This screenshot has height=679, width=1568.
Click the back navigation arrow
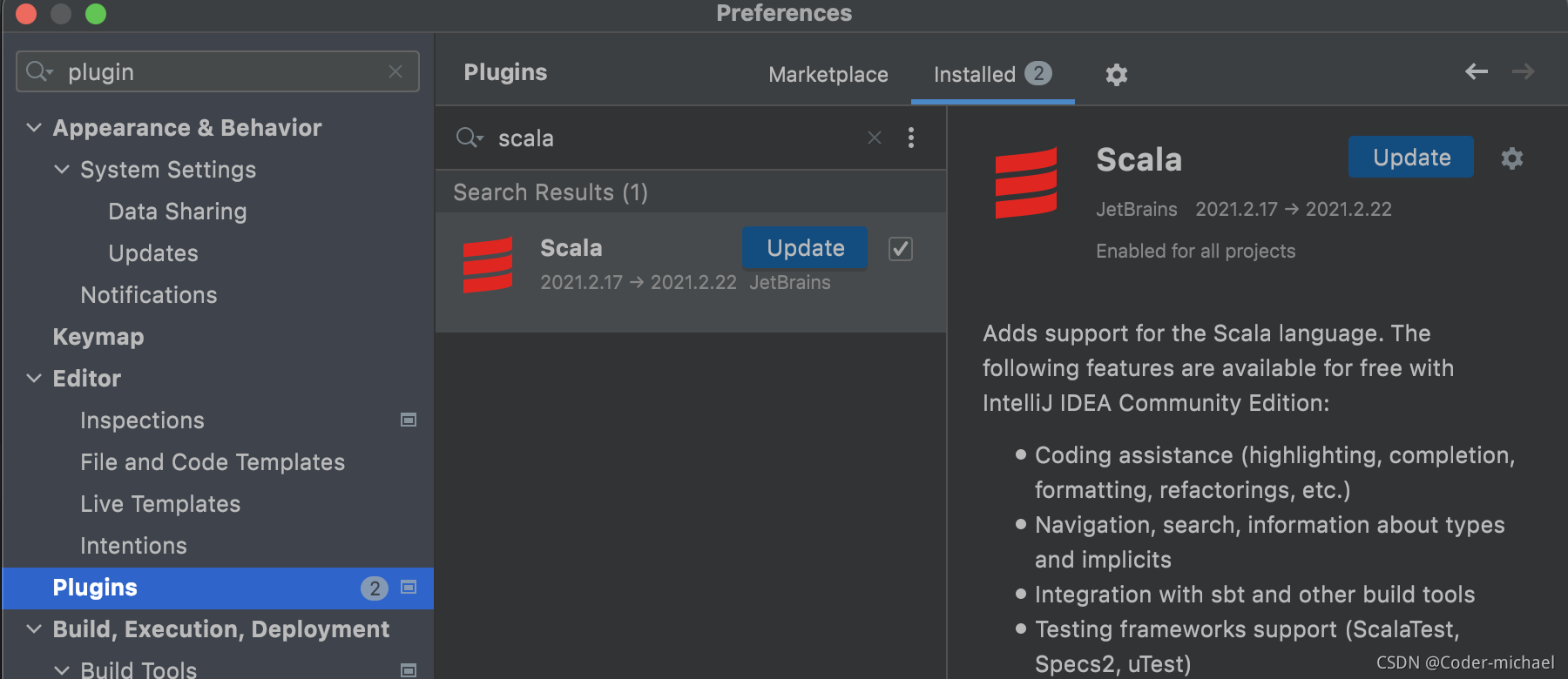[1476, 71]
